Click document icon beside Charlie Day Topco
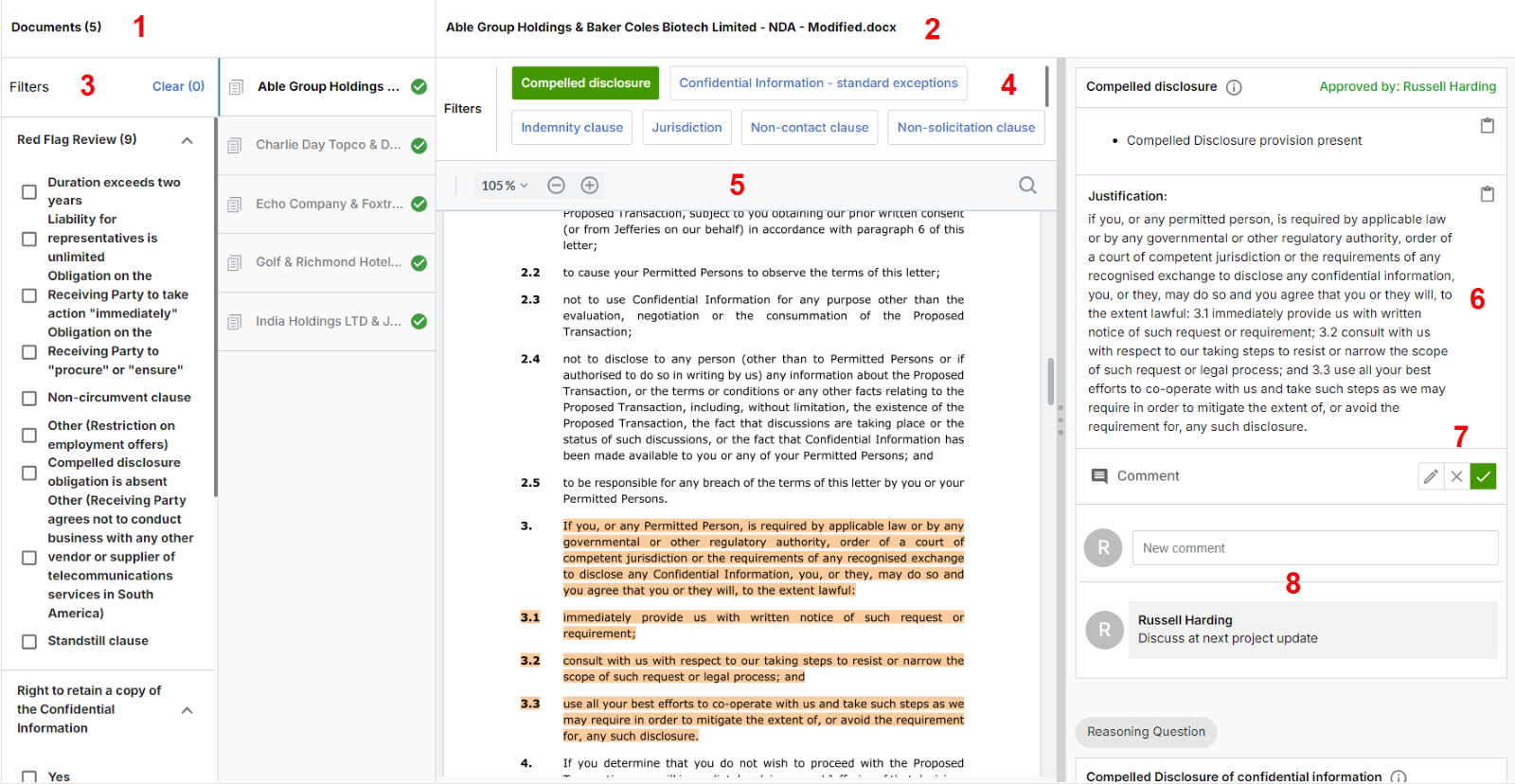This screenshot has height=784, width=1515. pyautogui.click(x=234, y=146)
